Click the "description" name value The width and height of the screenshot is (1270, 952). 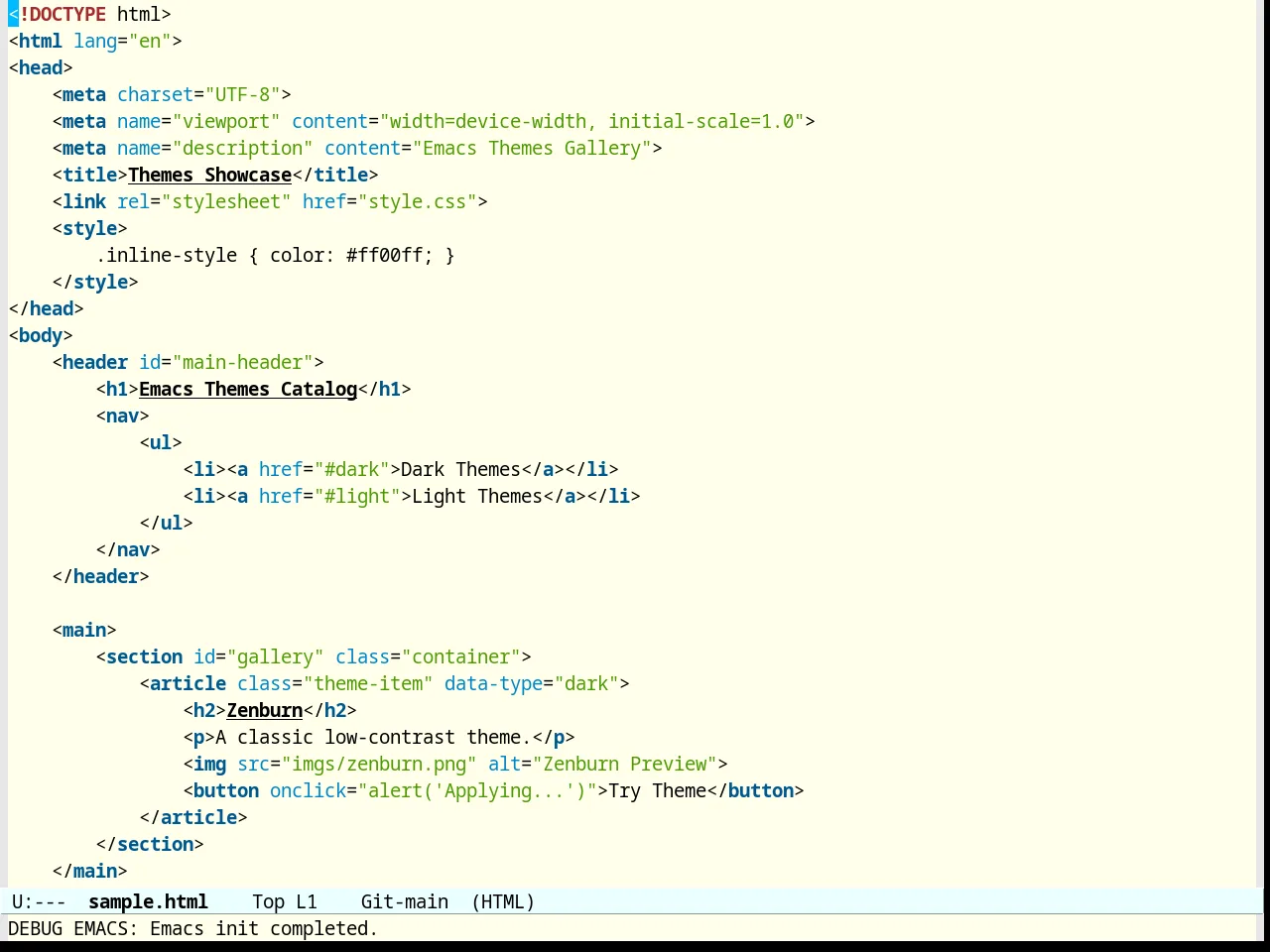coord(242,148)
